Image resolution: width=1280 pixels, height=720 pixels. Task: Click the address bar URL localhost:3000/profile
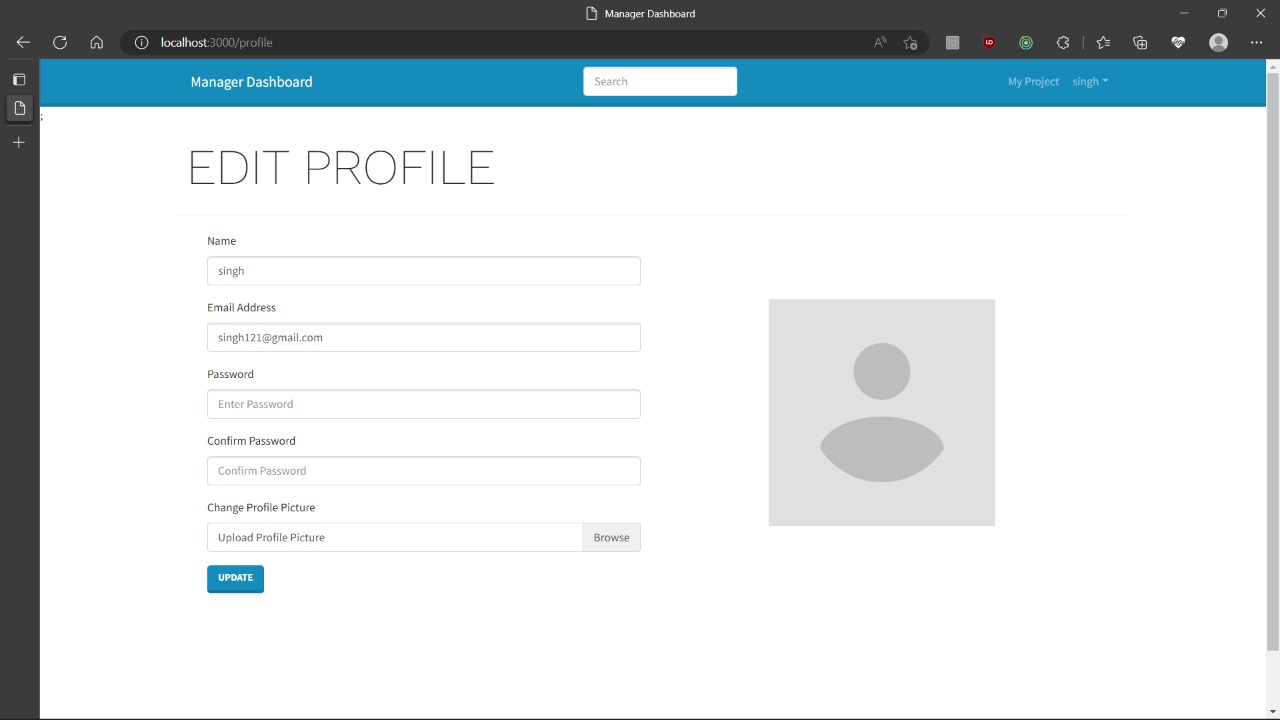[216, 42]
